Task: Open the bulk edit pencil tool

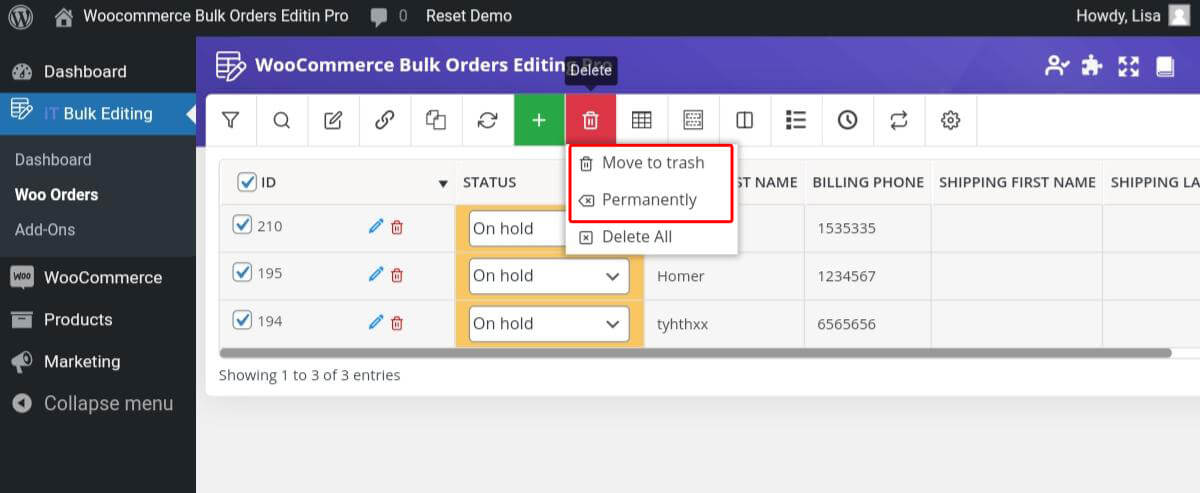Action: coord(333,120)
